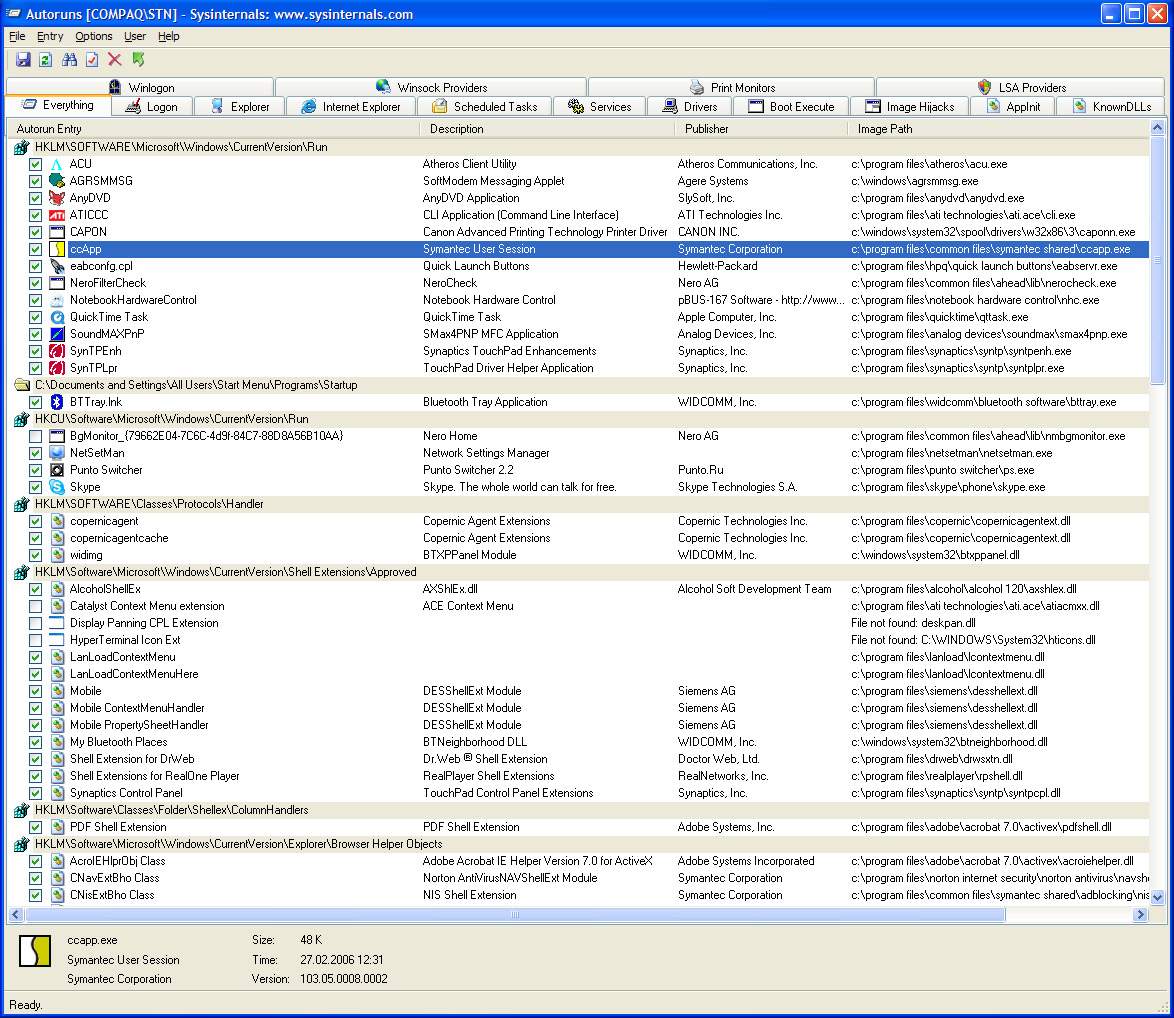Check the HyperTerminal Icon Ext checkbox
The image size is (1174, 1018).
(35, 641)
